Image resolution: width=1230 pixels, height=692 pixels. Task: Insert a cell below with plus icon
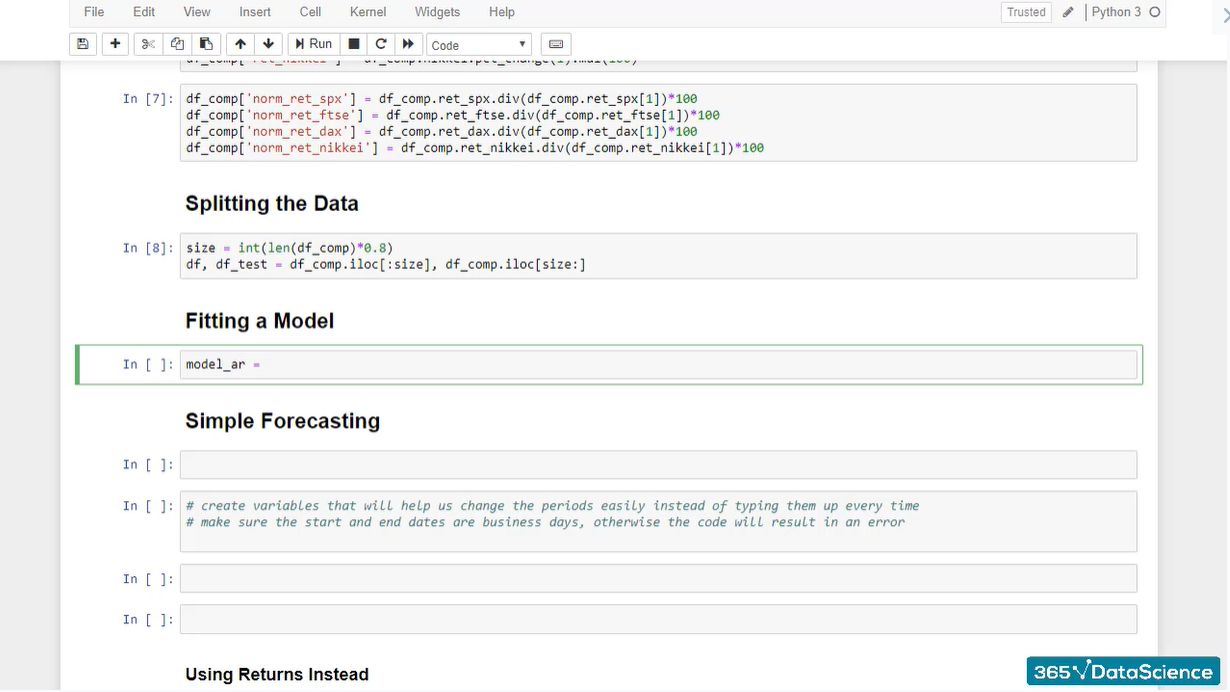tap(115, 44)
